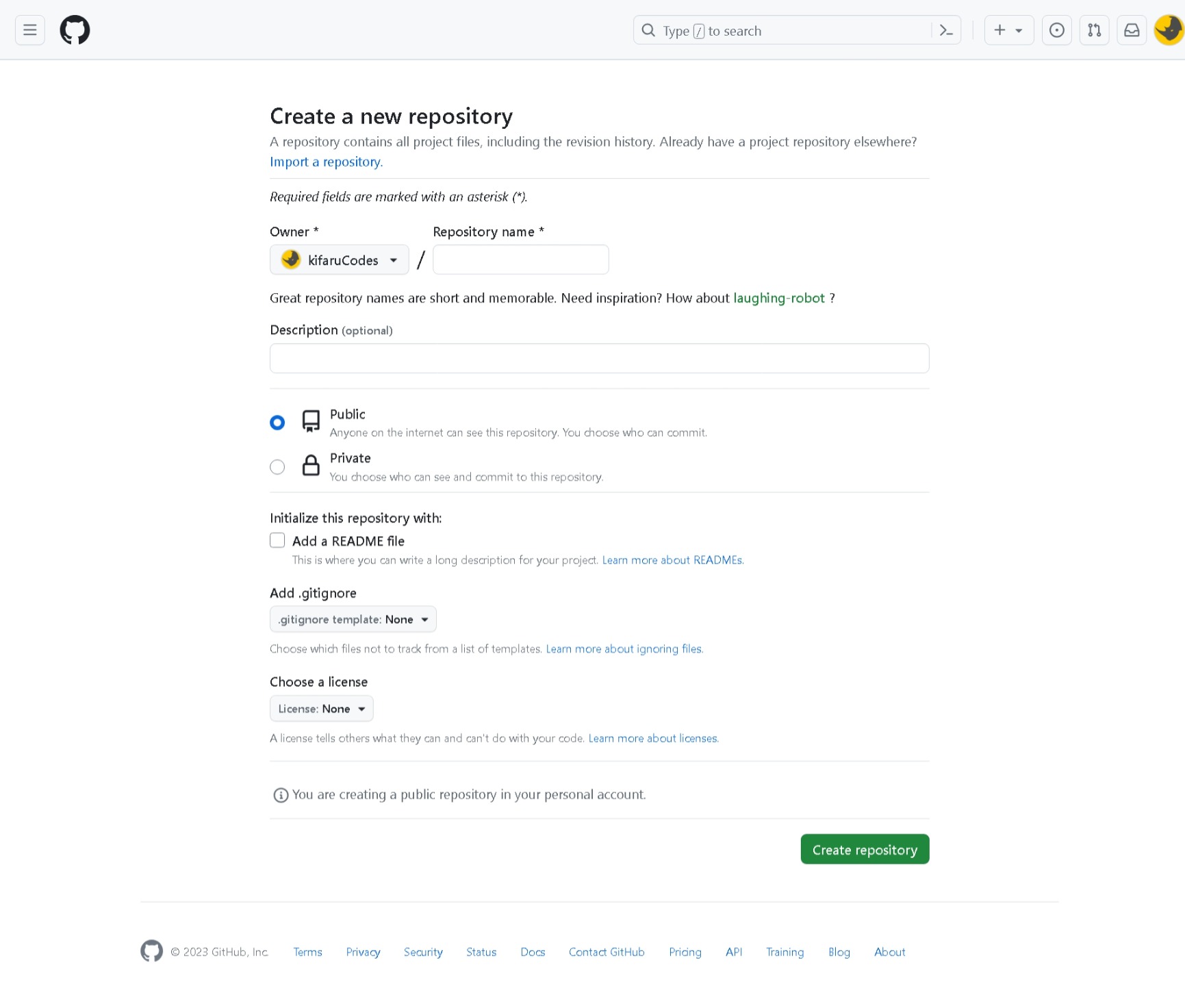Expand the kifaruCodes owner dropdown
The image size is (1185, 1008).
click(x=339, y=260)
